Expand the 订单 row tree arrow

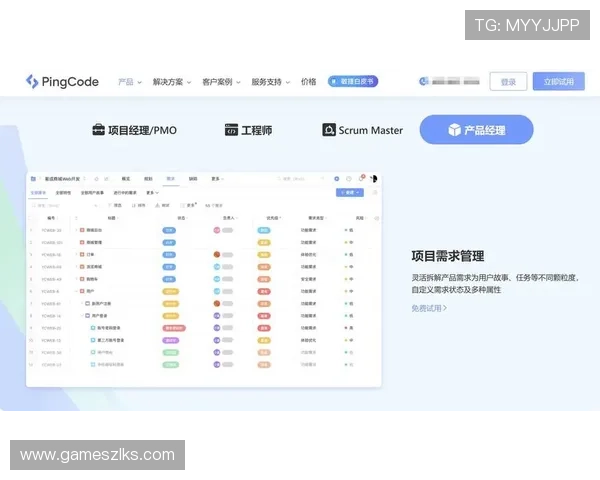(76, 255)
